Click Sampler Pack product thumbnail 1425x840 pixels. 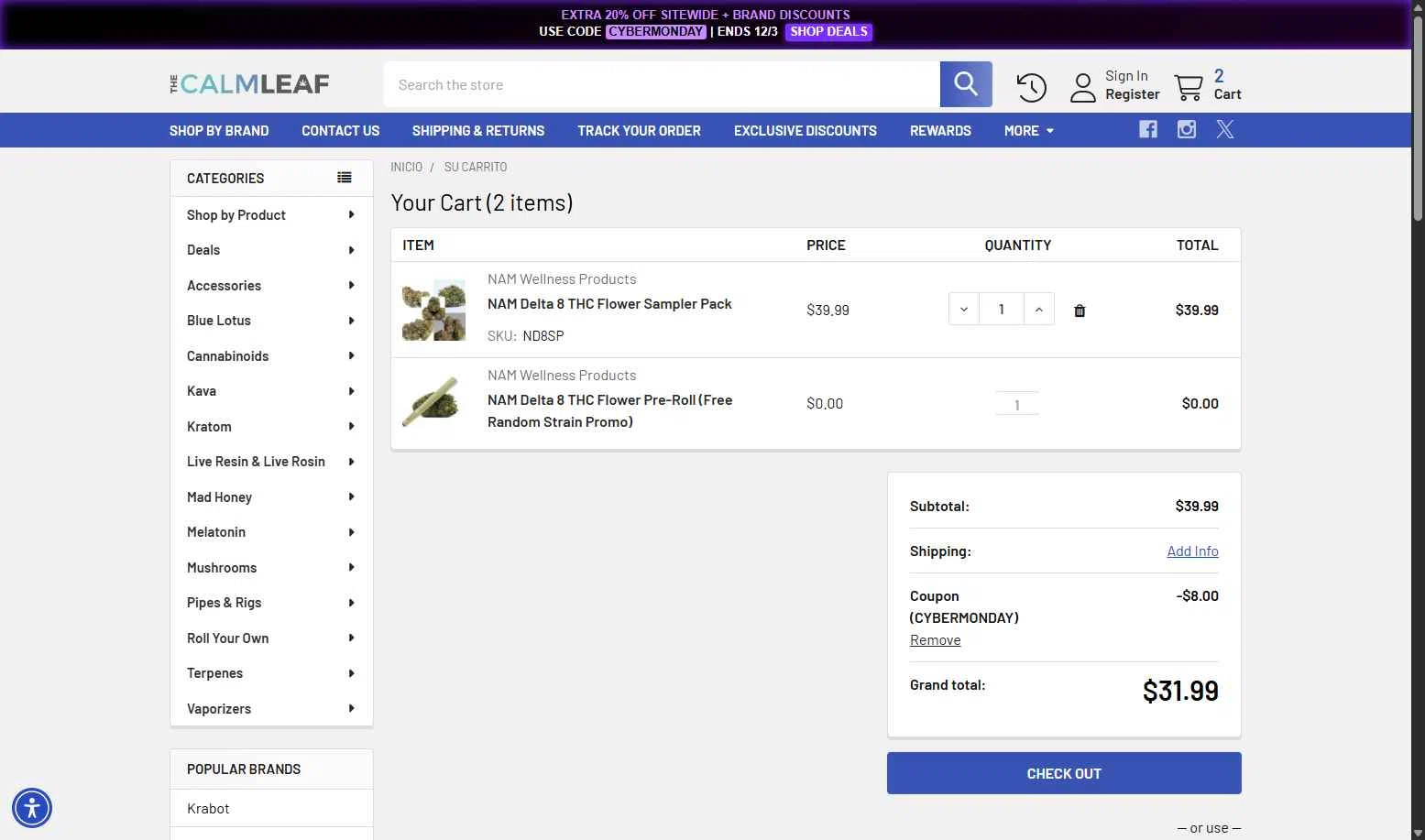433,310
